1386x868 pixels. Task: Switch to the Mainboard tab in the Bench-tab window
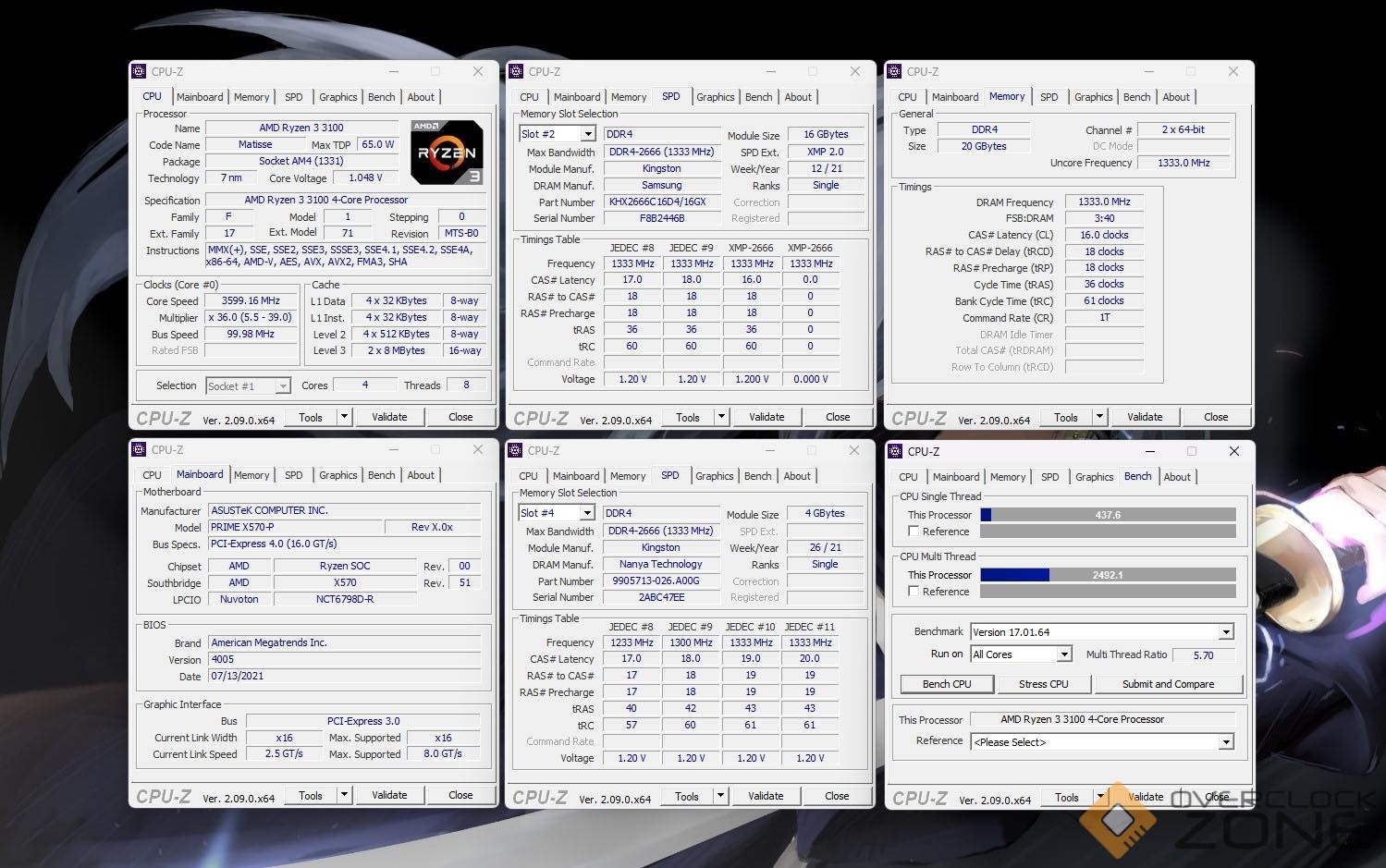coord(956,477)
